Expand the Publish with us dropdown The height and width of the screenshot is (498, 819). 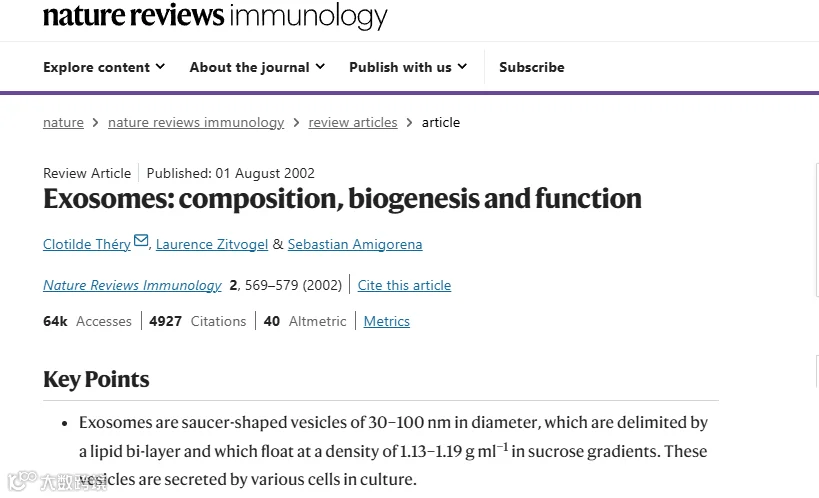[407, 67]
